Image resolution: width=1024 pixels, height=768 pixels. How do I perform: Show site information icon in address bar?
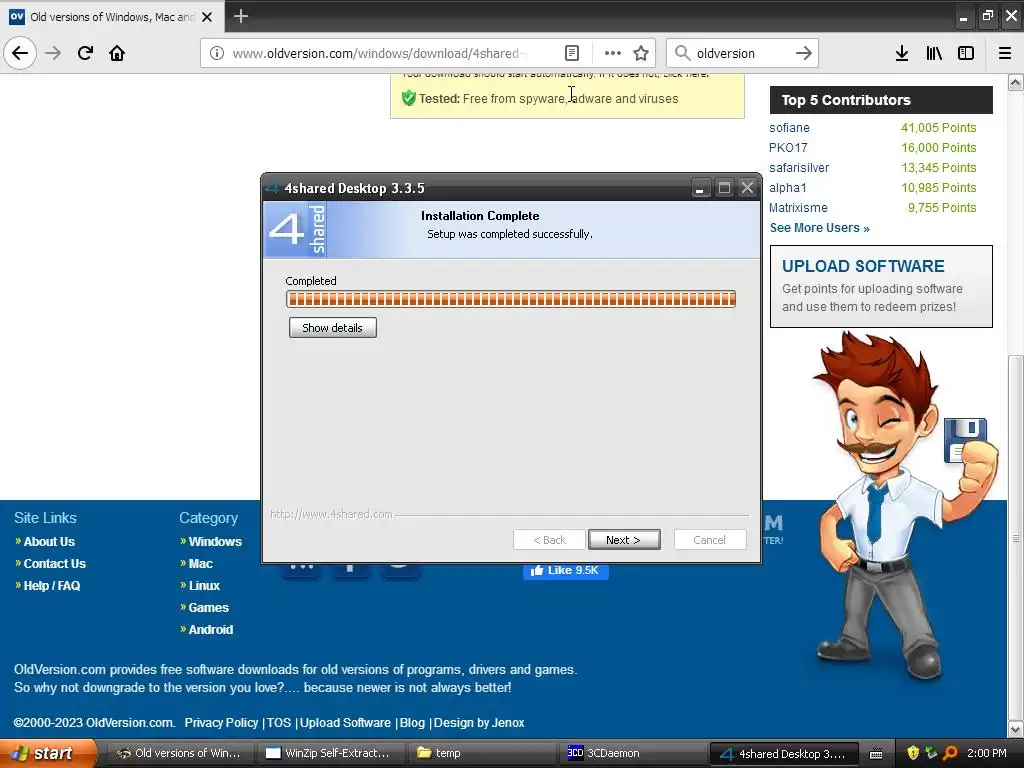point(217,53)
